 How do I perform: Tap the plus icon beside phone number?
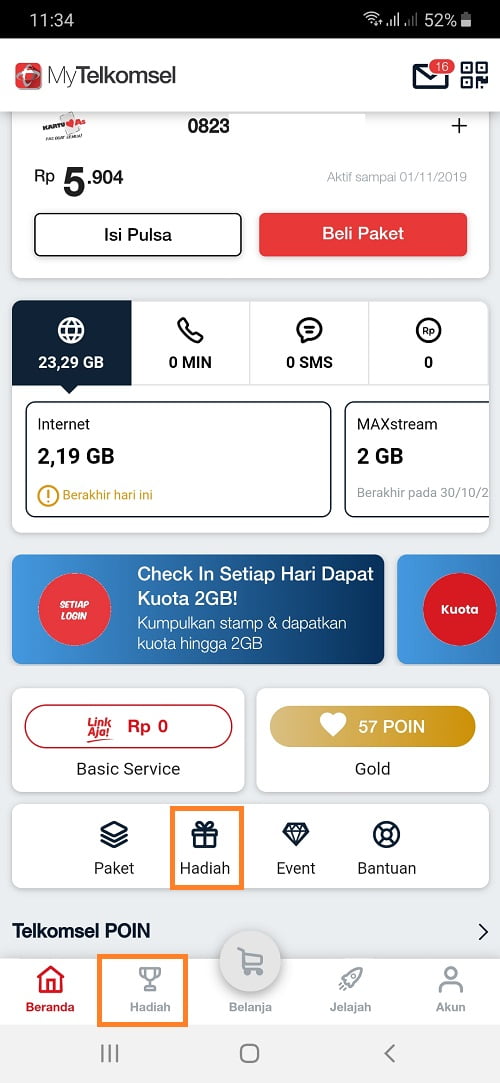click(x=459, y=126)
